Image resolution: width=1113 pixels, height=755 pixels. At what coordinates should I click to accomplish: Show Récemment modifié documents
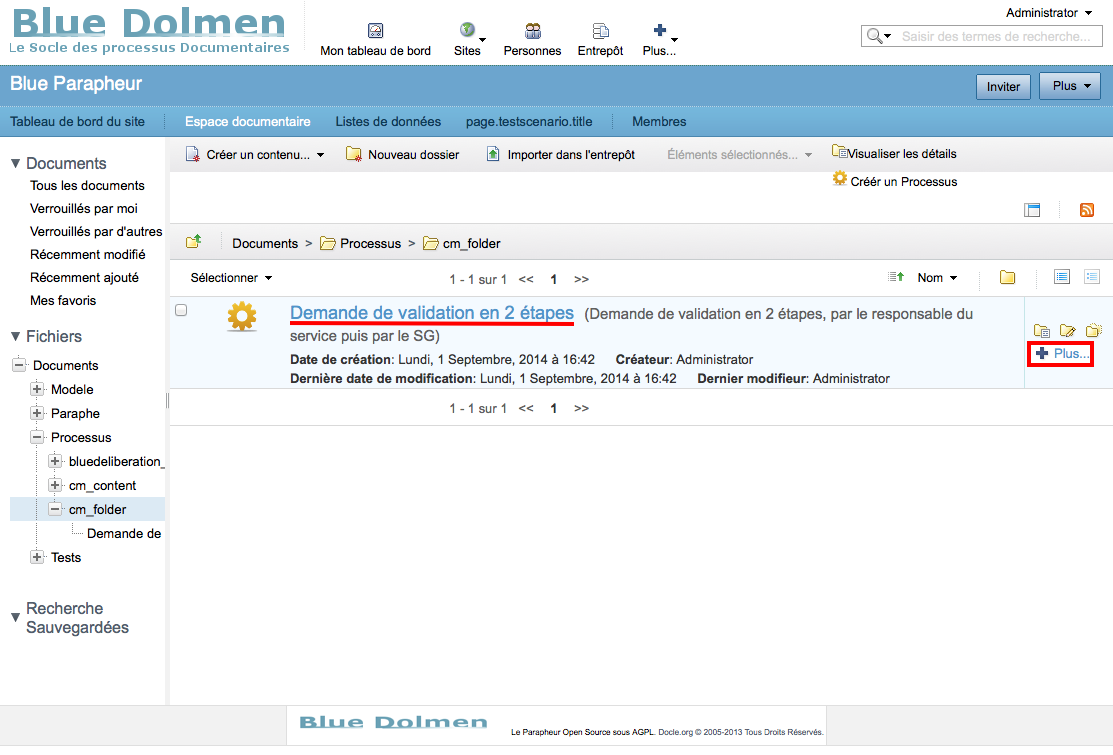coord(87,254)
